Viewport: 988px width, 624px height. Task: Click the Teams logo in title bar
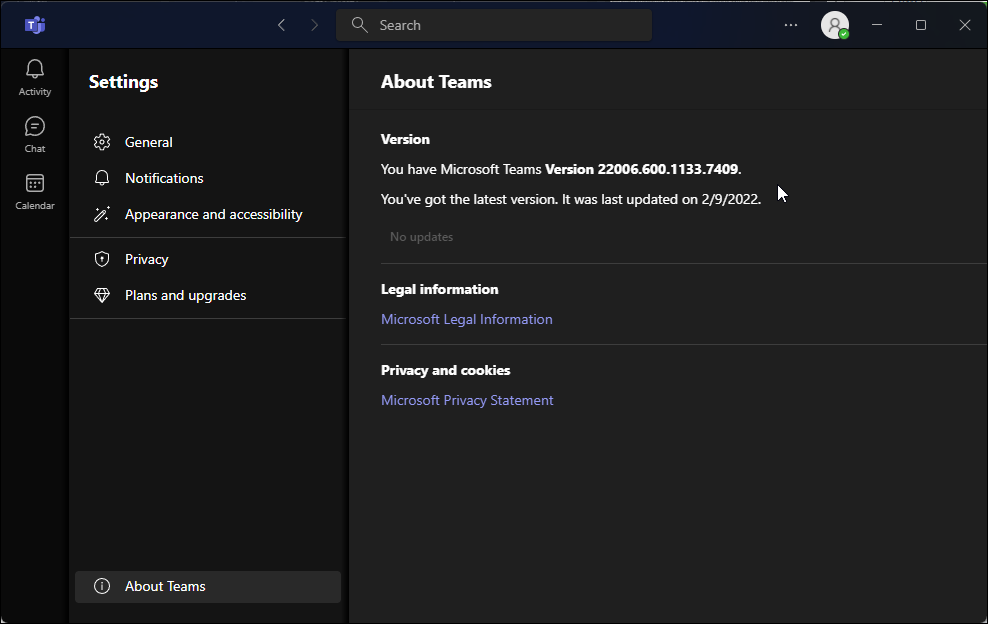tap(35, 24)
